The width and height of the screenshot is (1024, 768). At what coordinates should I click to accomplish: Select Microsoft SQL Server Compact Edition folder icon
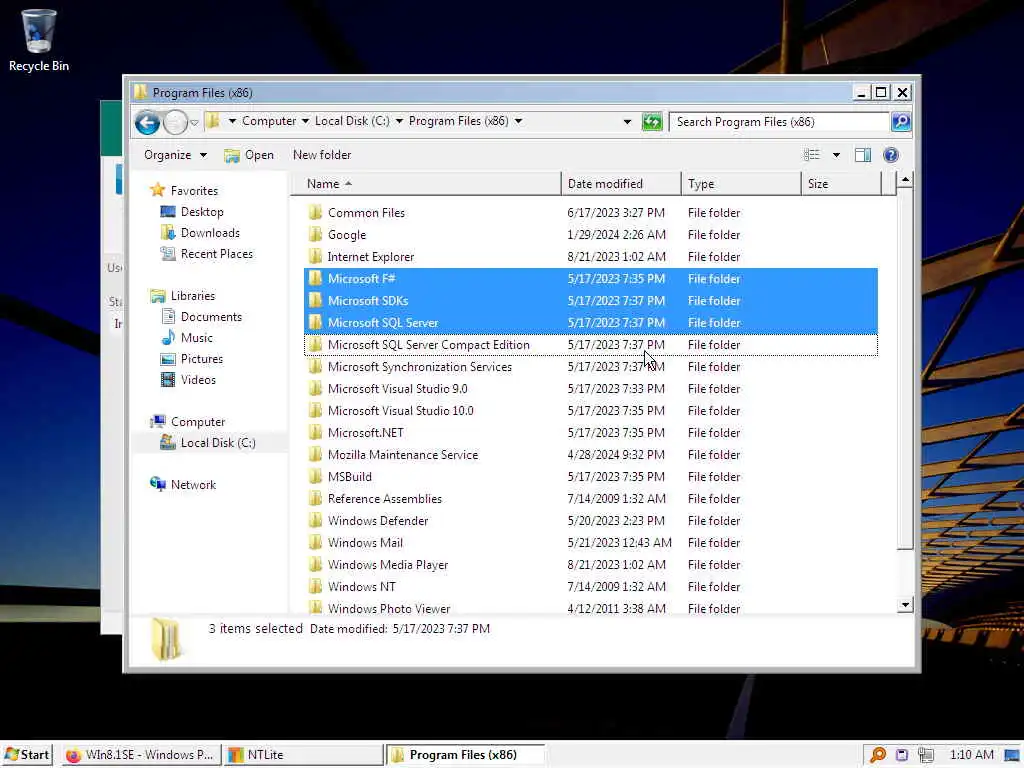point(315,344)
